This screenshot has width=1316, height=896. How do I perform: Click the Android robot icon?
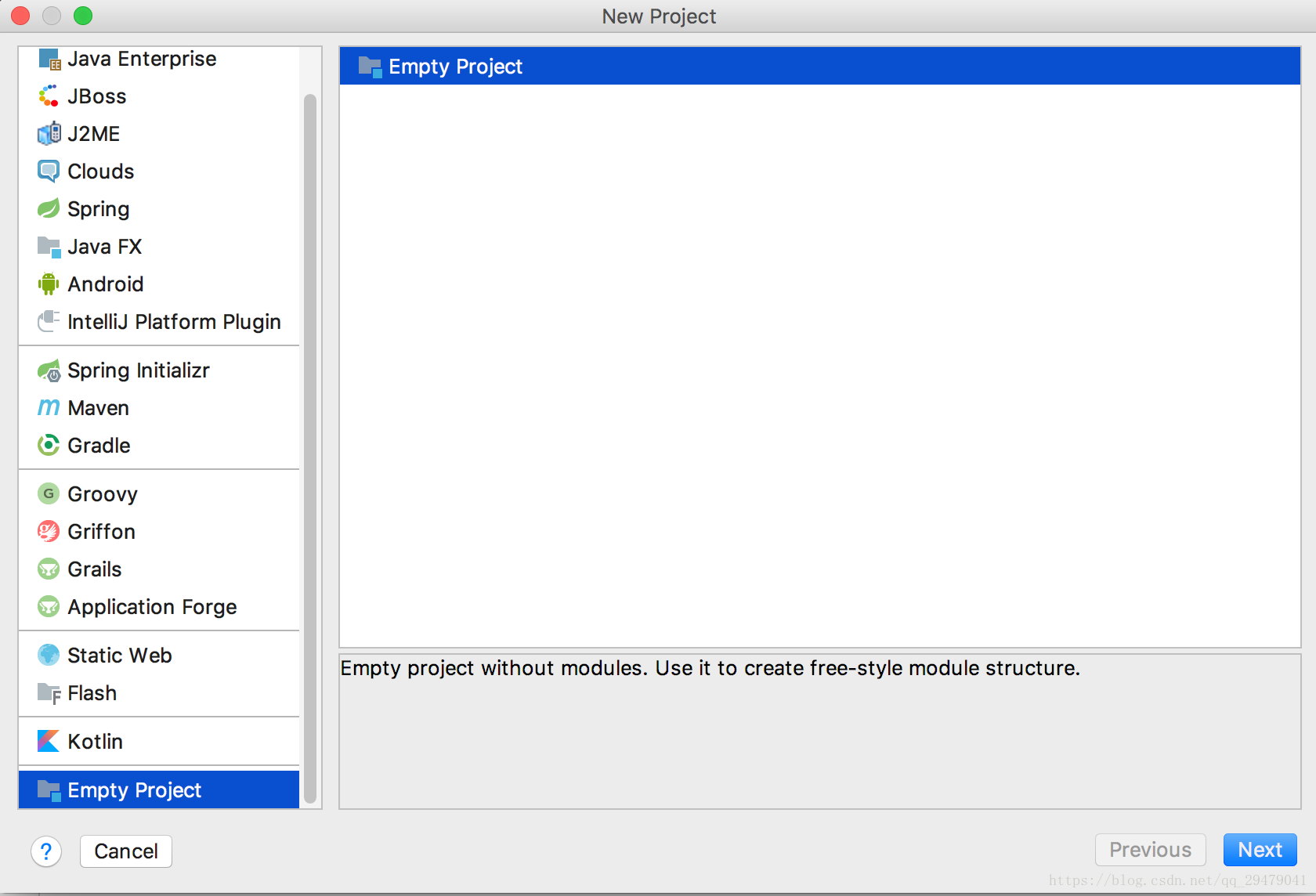click(49, 284)
